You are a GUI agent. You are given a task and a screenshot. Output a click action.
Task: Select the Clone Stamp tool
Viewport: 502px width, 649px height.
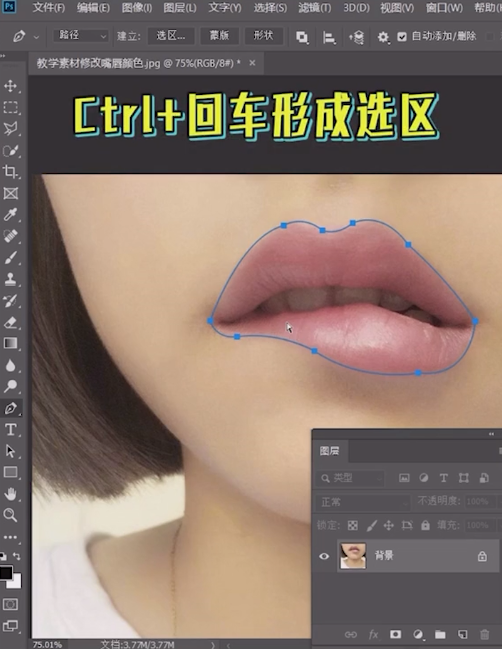click(10, 279)
